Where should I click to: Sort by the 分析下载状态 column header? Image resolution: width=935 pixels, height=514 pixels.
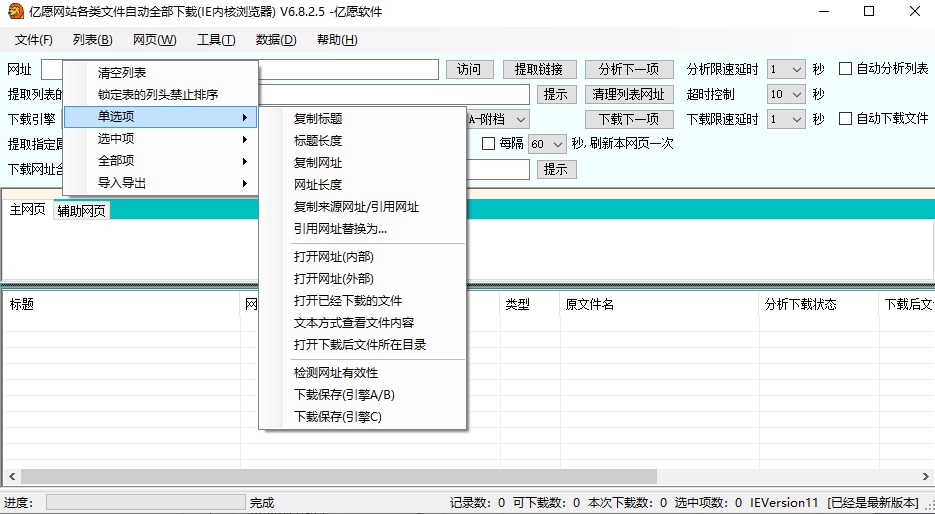(818, 305)
